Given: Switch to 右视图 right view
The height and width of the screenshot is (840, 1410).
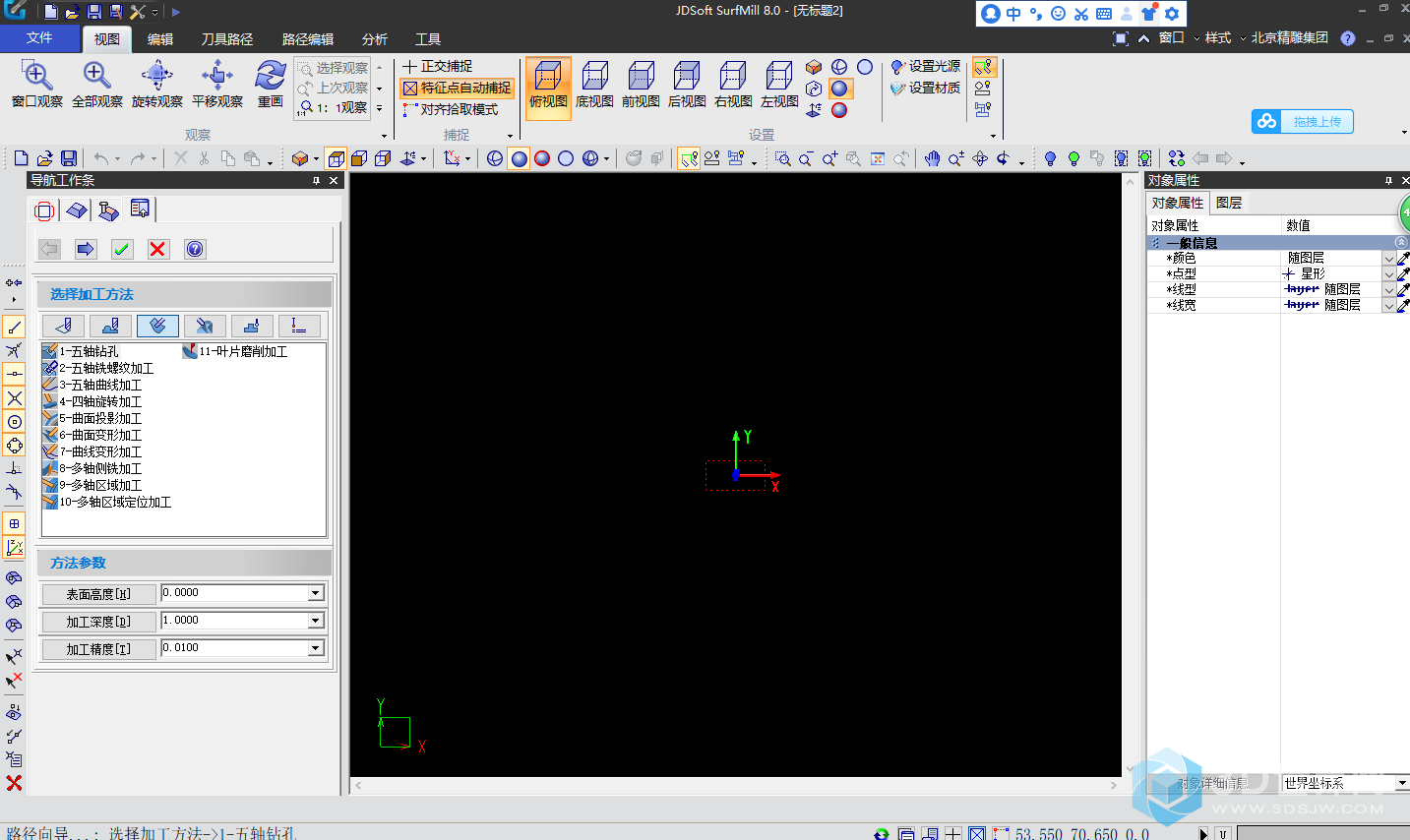Looking at the screenshot, I should (733, 85).
